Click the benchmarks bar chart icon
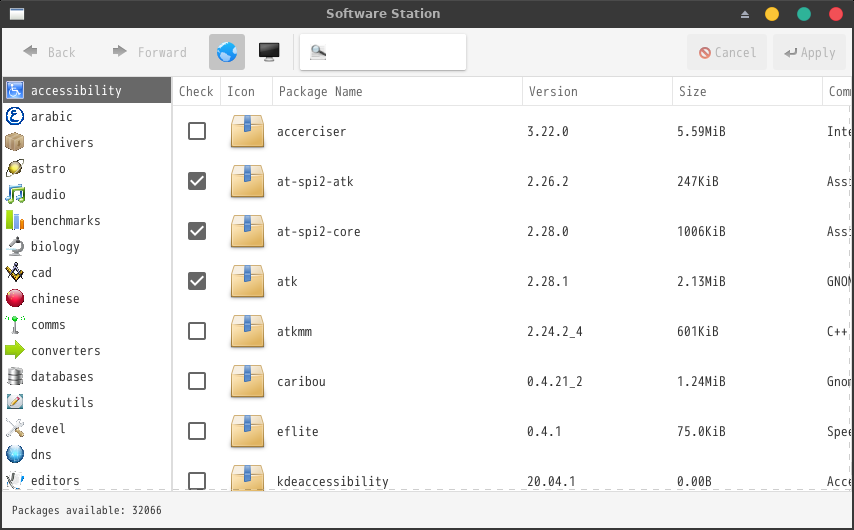Image resolution: width=854 pixels, height=530 pixels. pos(15,220)
